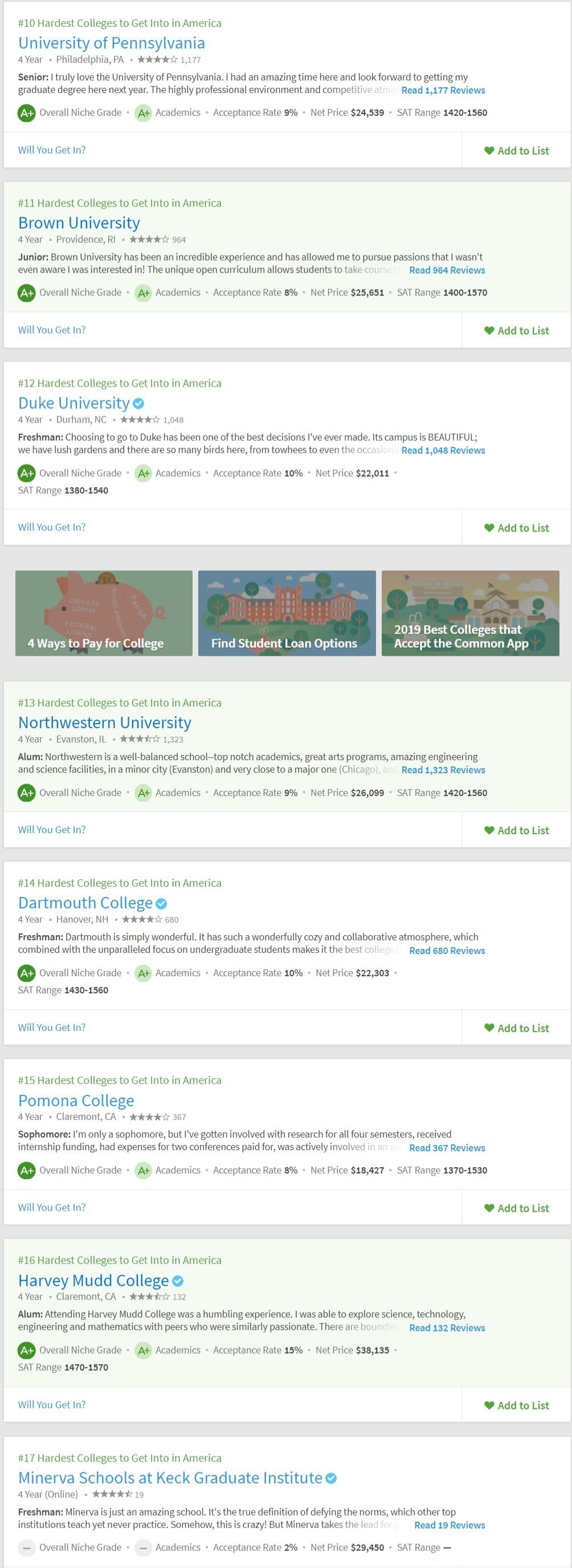The image size is (572, 1568).
Task: Click A+ Overall Niche Grade badge for Brown
Action: pyautogui.click(x=27, y=293)
